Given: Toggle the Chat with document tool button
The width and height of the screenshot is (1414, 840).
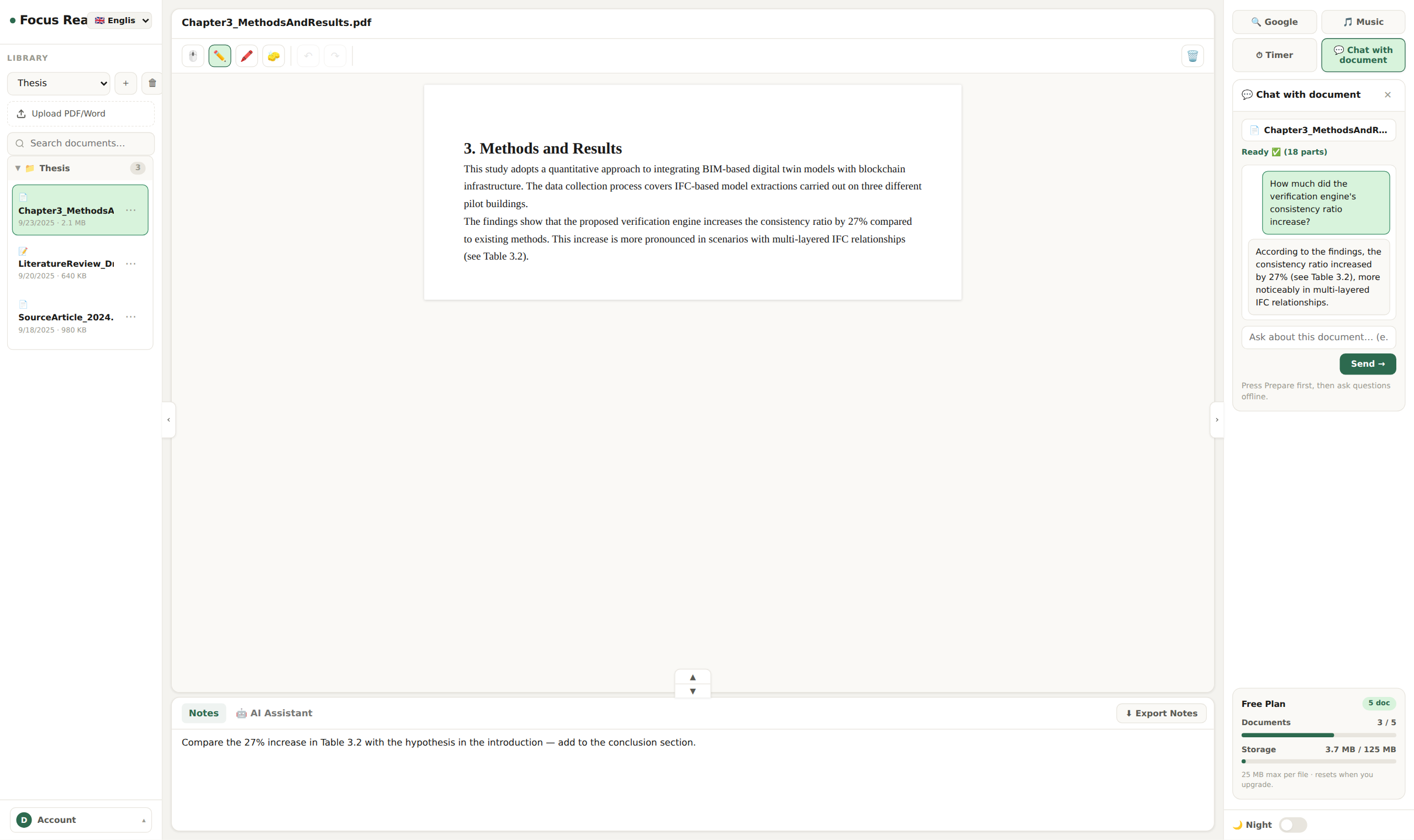Looking at the screenshot, I should point(1363,55).
